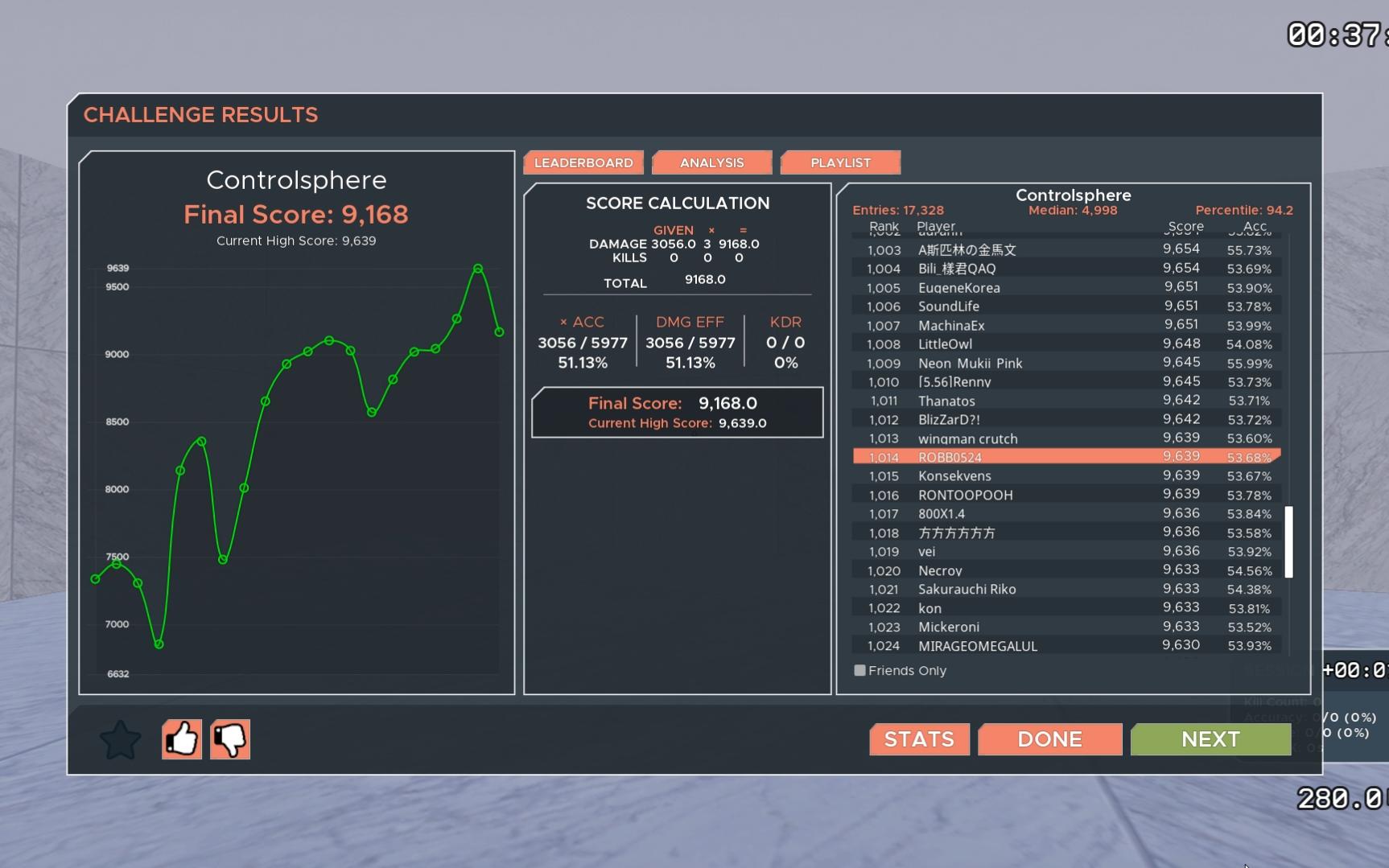Screen dimensions: 1389x868
Task: Click the Score column header
Action: pos(1185,227)
